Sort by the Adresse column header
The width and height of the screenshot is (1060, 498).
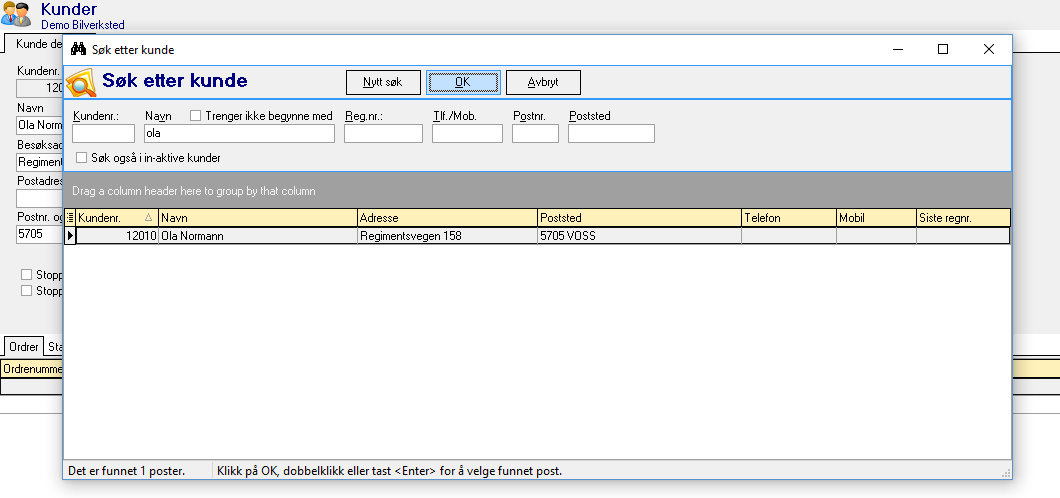(448, 218)
